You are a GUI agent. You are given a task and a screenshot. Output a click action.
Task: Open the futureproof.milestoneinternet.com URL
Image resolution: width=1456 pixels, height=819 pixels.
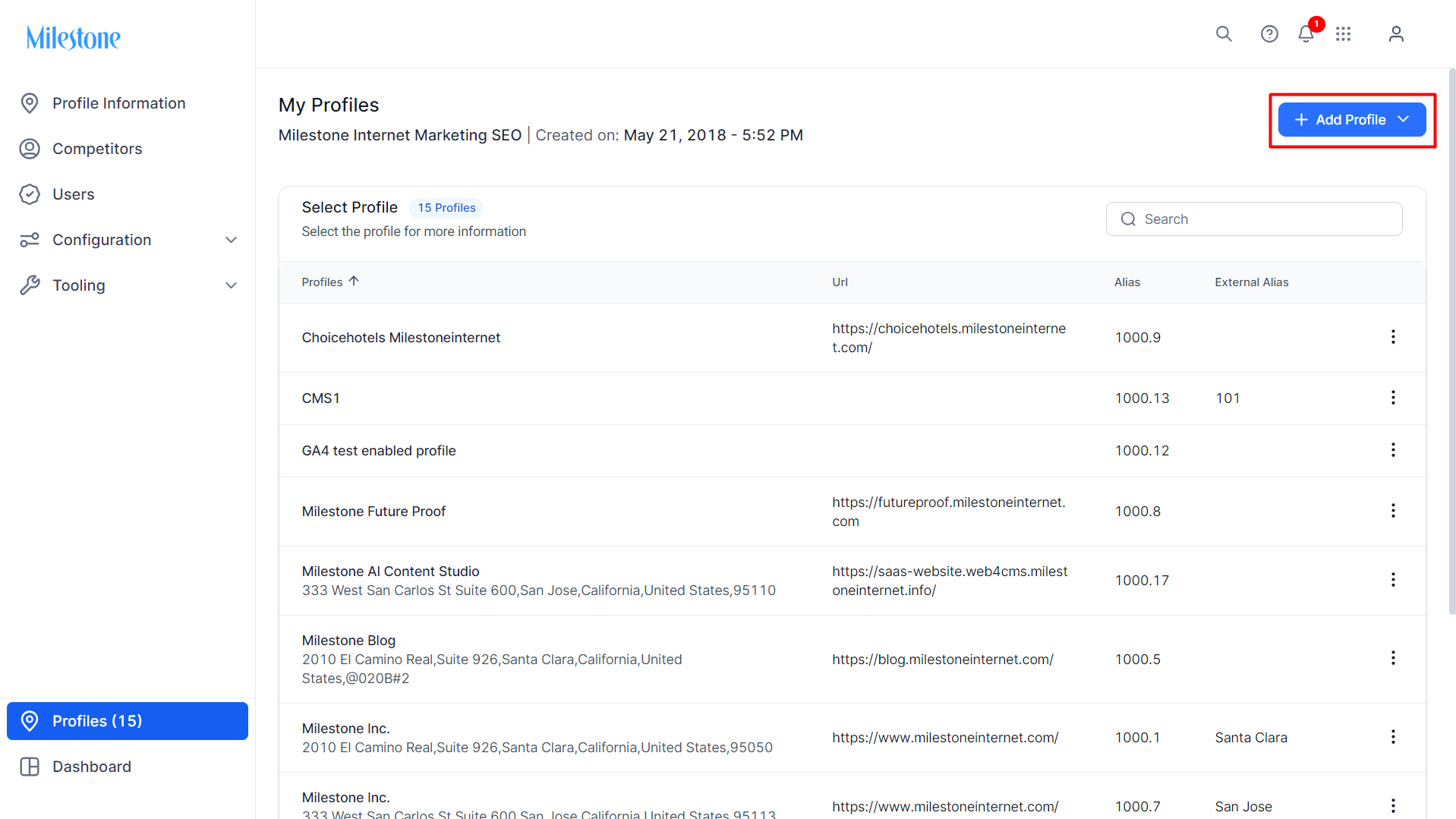[949, 512]
